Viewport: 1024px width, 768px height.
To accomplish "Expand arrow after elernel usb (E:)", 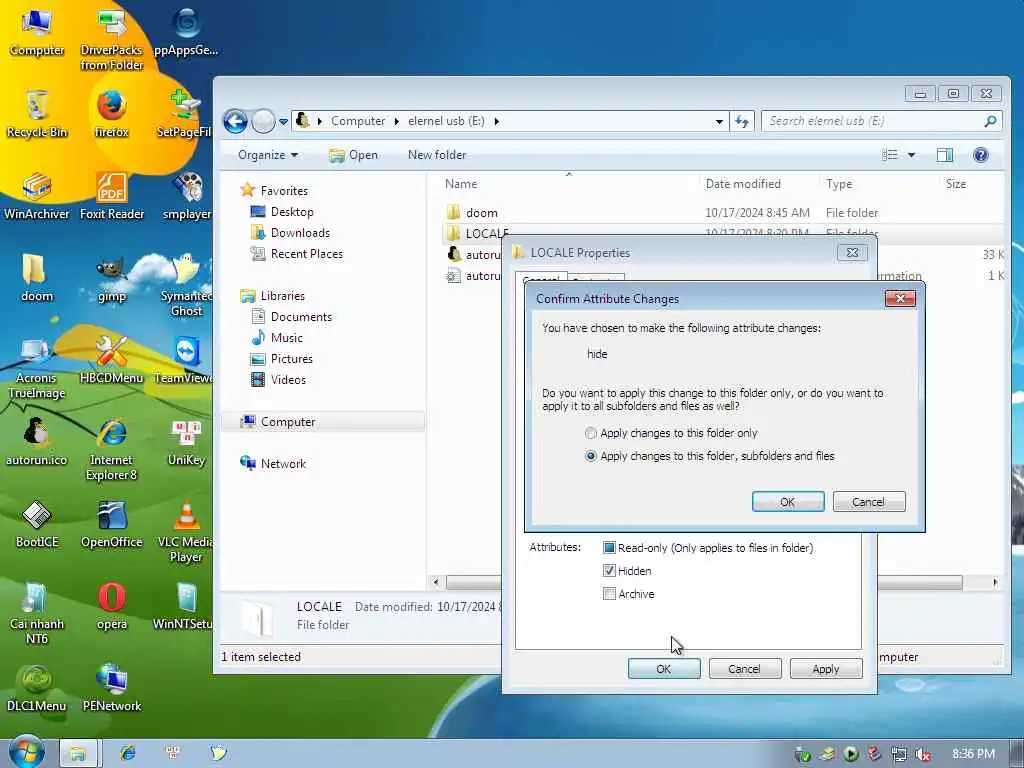I will pyautogui.click(x=497, y=121).
